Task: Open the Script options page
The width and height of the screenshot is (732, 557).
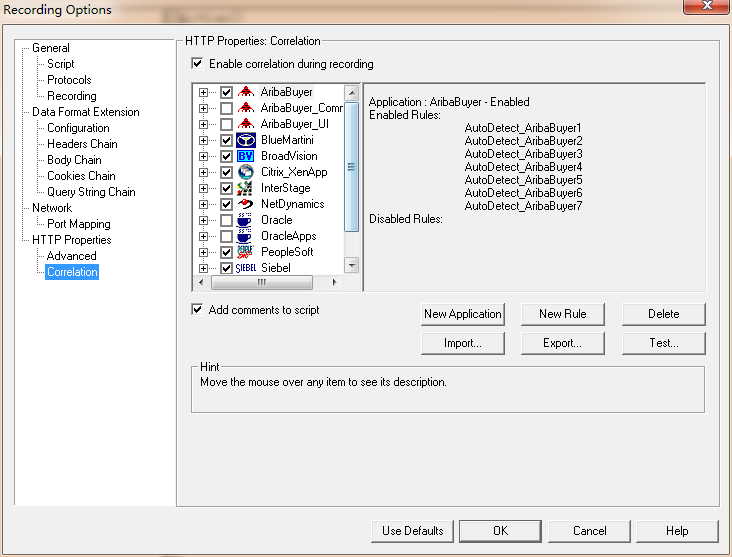Action: point(61,64)
